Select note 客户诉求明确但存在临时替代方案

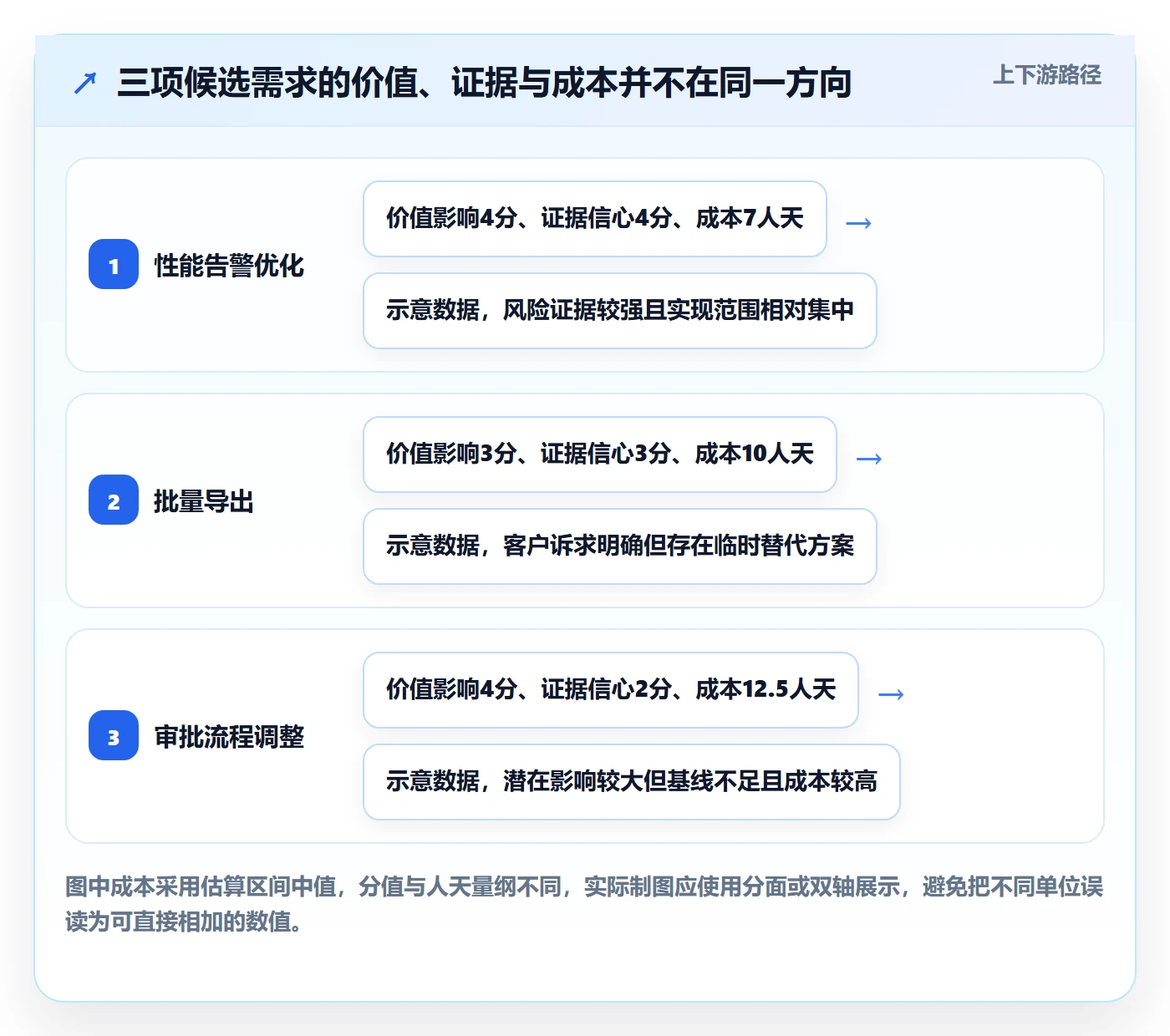(620, 546)
